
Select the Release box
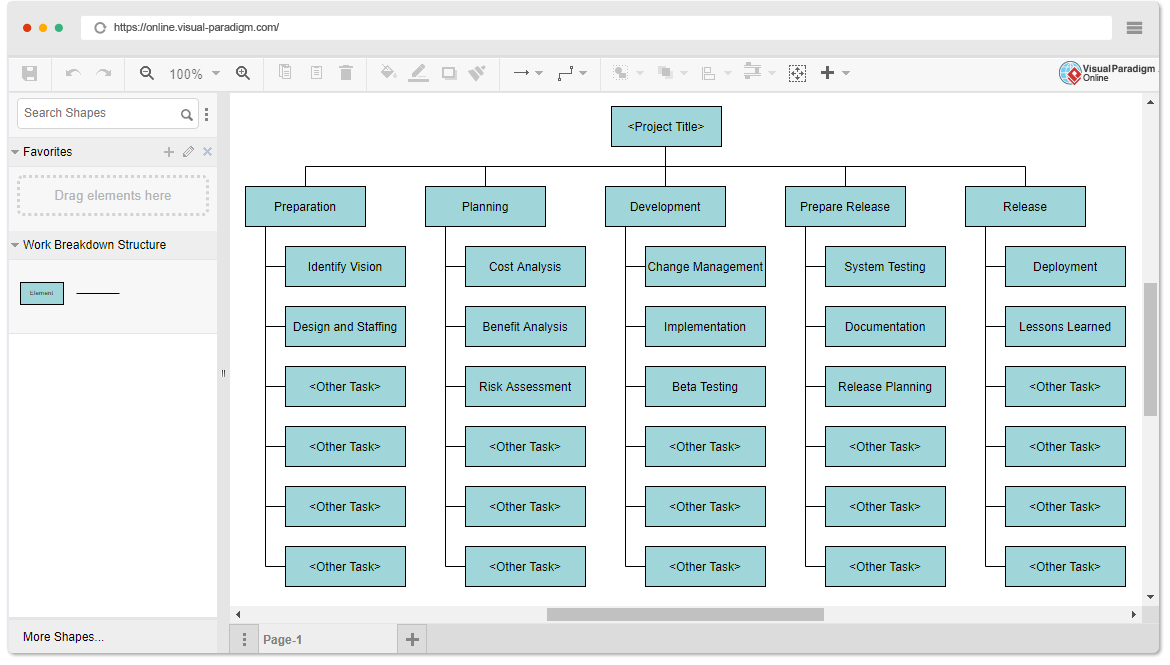[1025, 207]
